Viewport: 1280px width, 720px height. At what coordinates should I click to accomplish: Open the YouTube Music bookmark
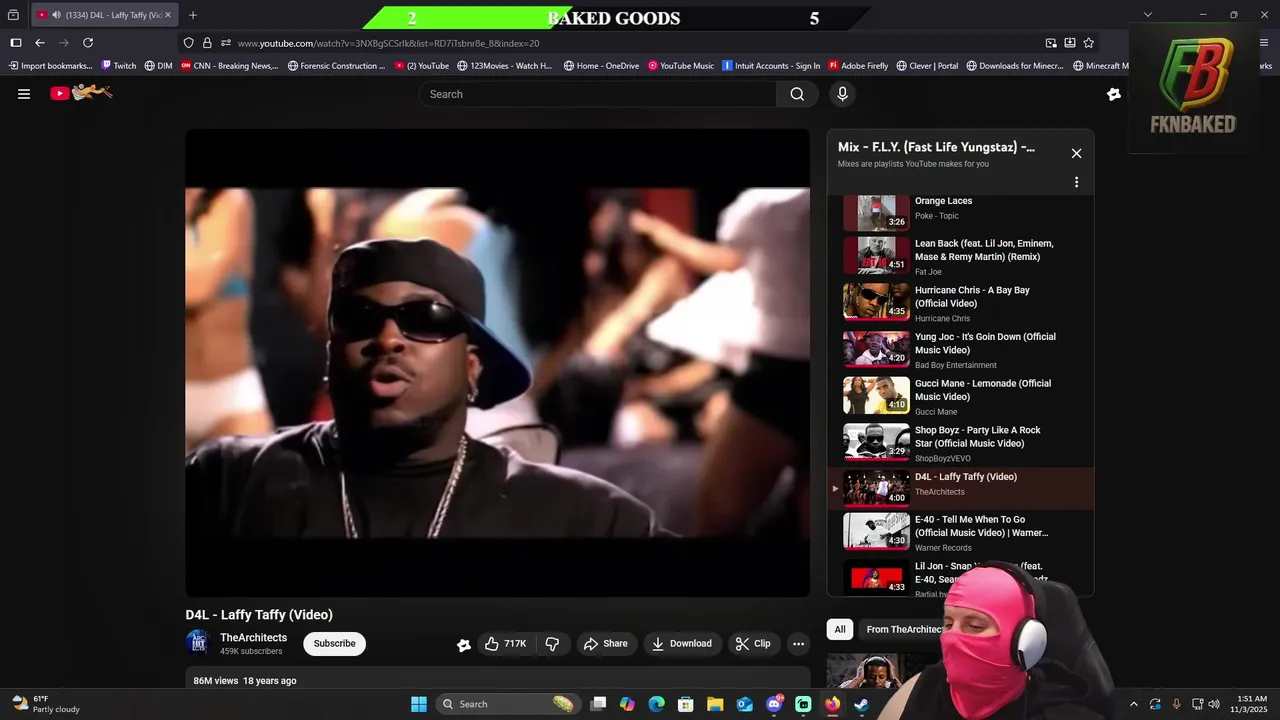(681, 66)
